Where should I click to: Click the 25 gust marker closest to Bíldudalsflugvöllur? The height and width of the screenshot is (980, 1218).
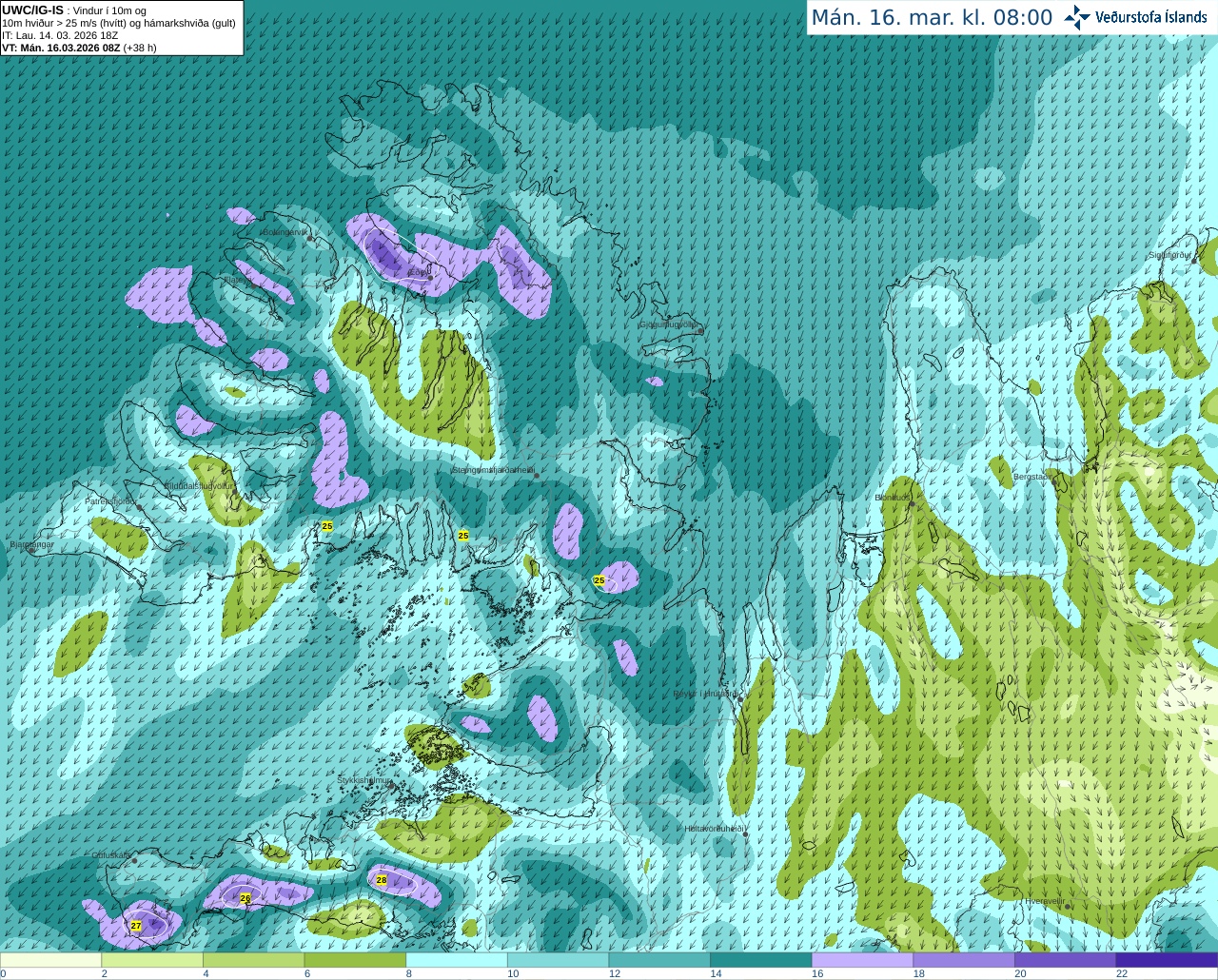tap(327, 526)
